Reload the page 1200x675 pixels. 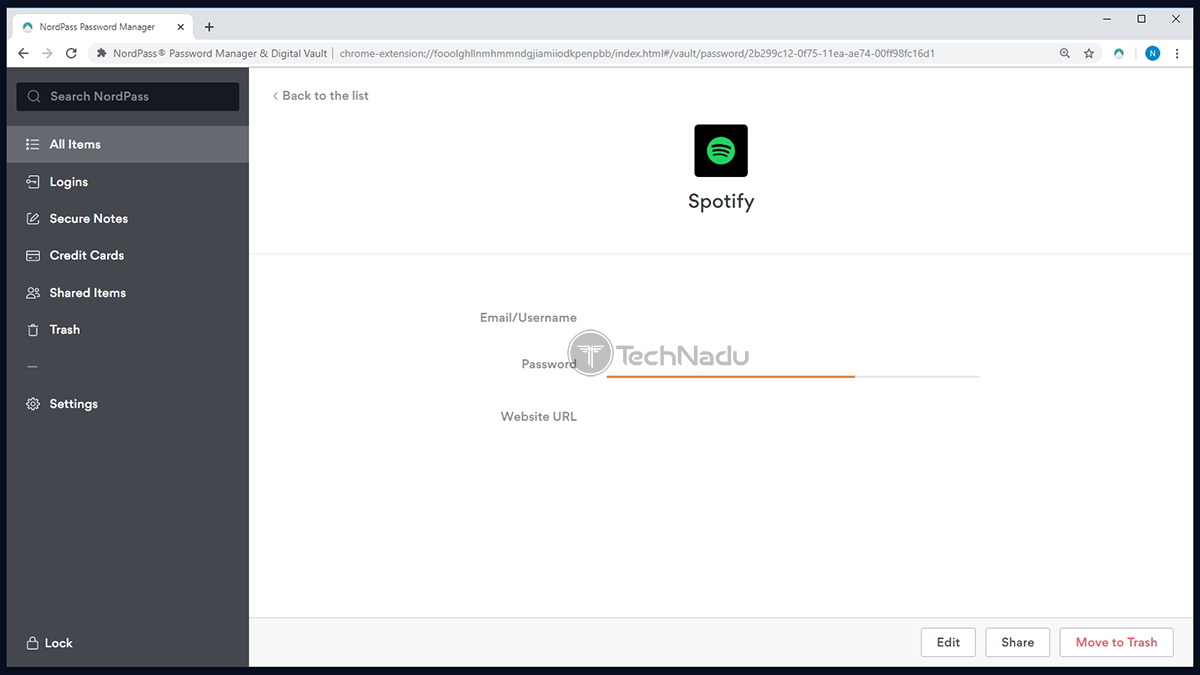[71, 54]
